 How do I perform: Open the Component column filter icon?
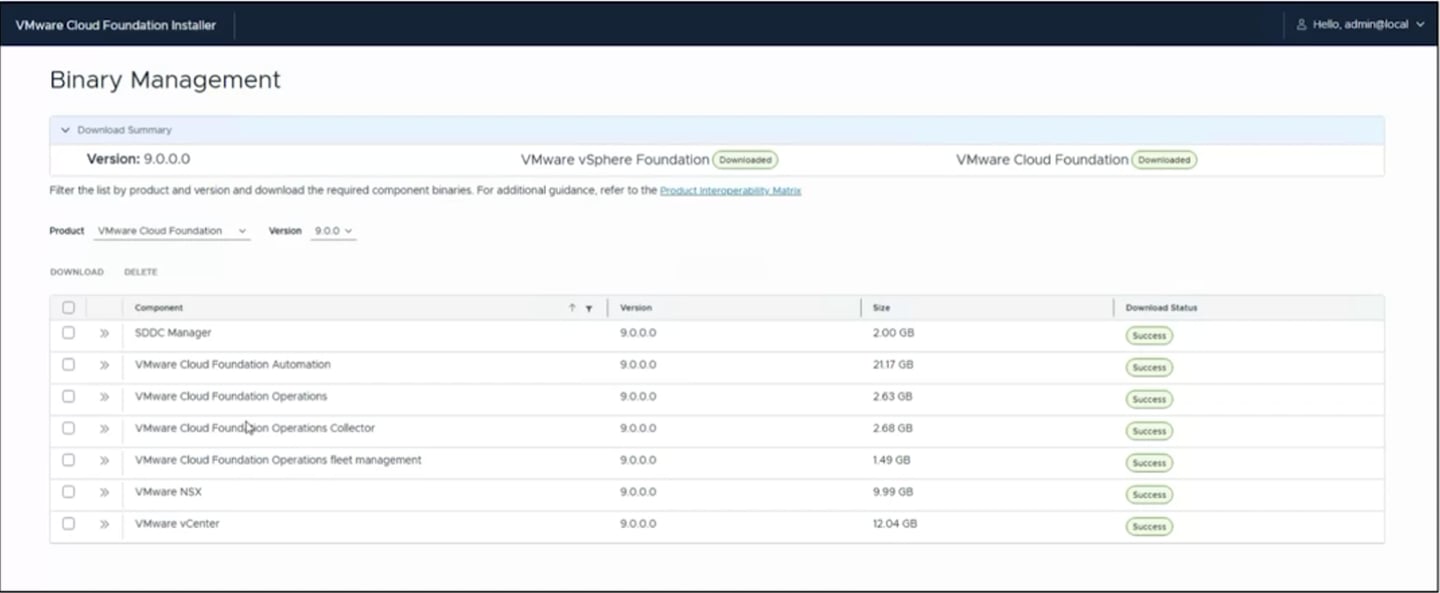pyautogui.click(x=589, y=308)
